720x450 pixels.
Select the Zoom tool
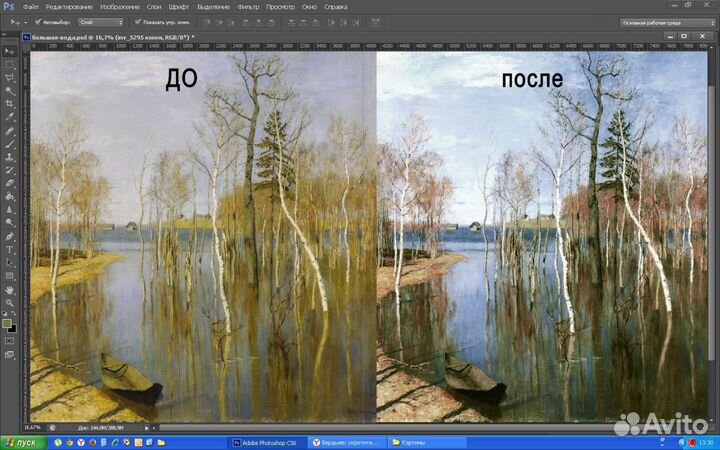tap(9, 303)
